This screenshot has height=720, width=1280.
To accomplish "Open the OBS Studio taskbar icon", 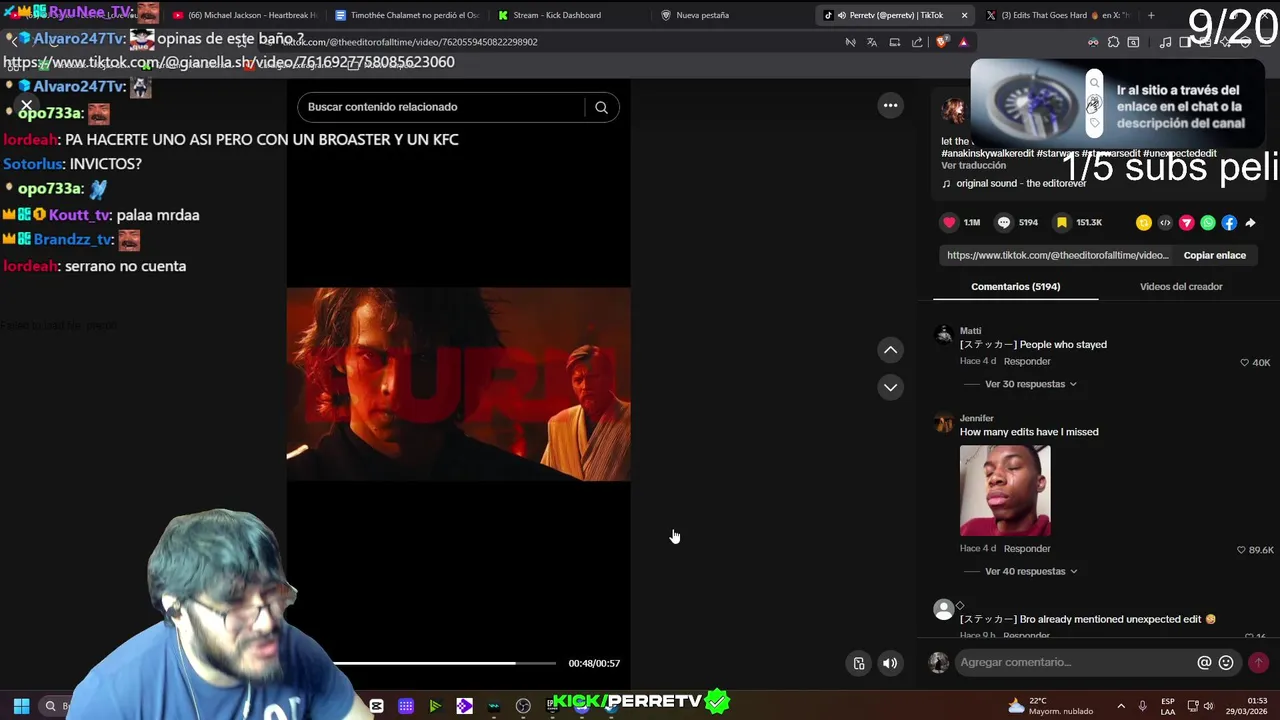I will point(523,706).
